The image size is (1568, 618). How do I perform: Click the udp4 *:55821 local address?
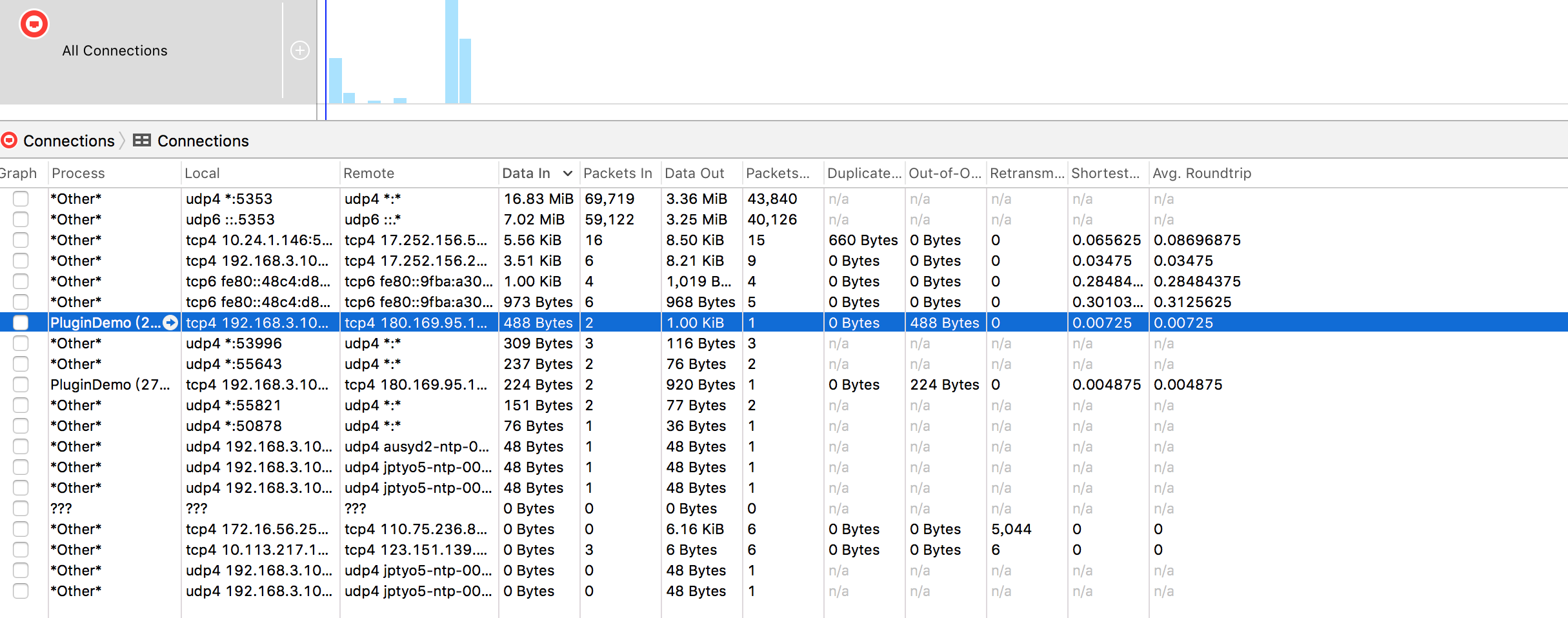click(x=234, y=405)
